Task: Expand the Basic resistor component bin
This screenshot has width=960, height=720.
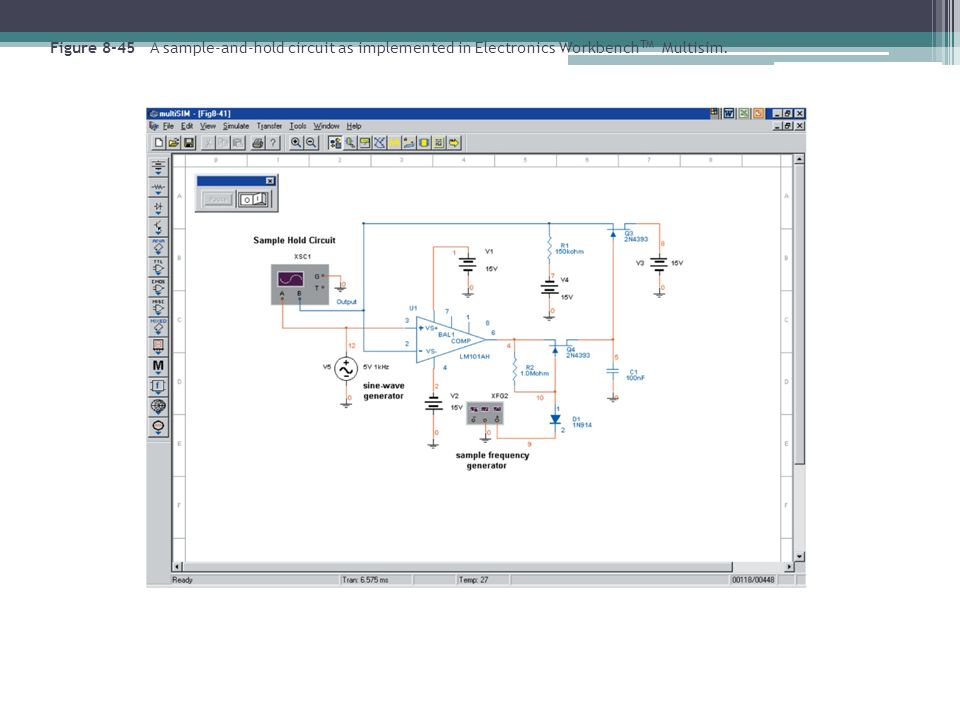Action: coord(158,187)
